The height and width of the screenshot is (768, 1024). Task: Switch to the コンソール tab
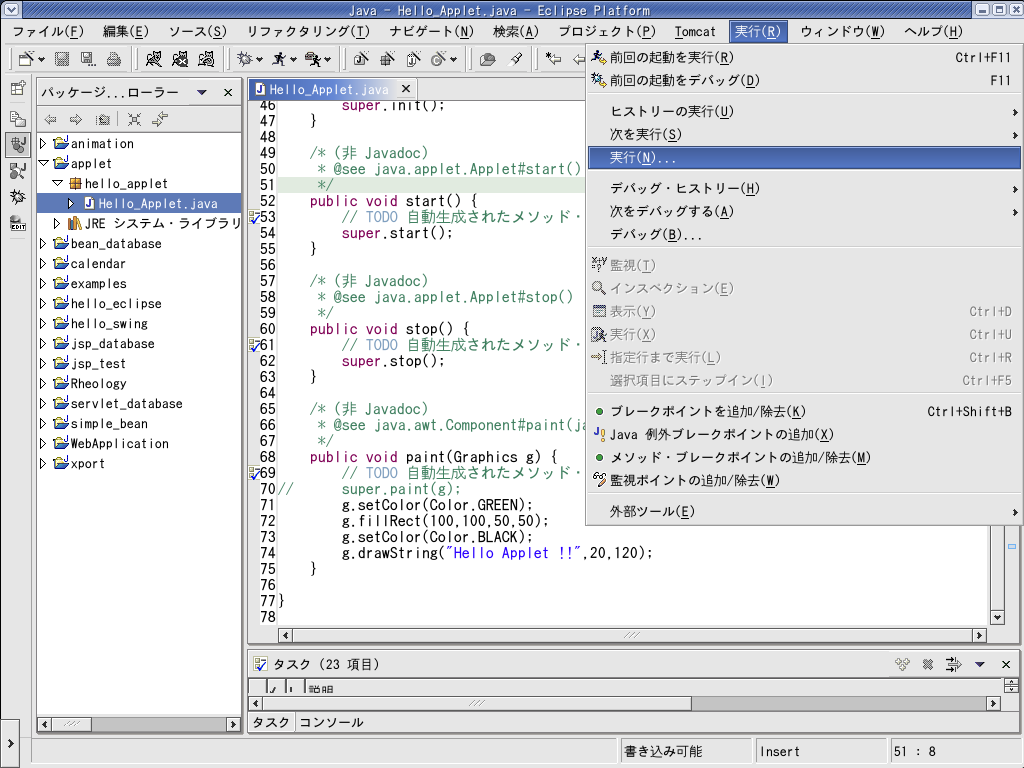pos(331,722)
